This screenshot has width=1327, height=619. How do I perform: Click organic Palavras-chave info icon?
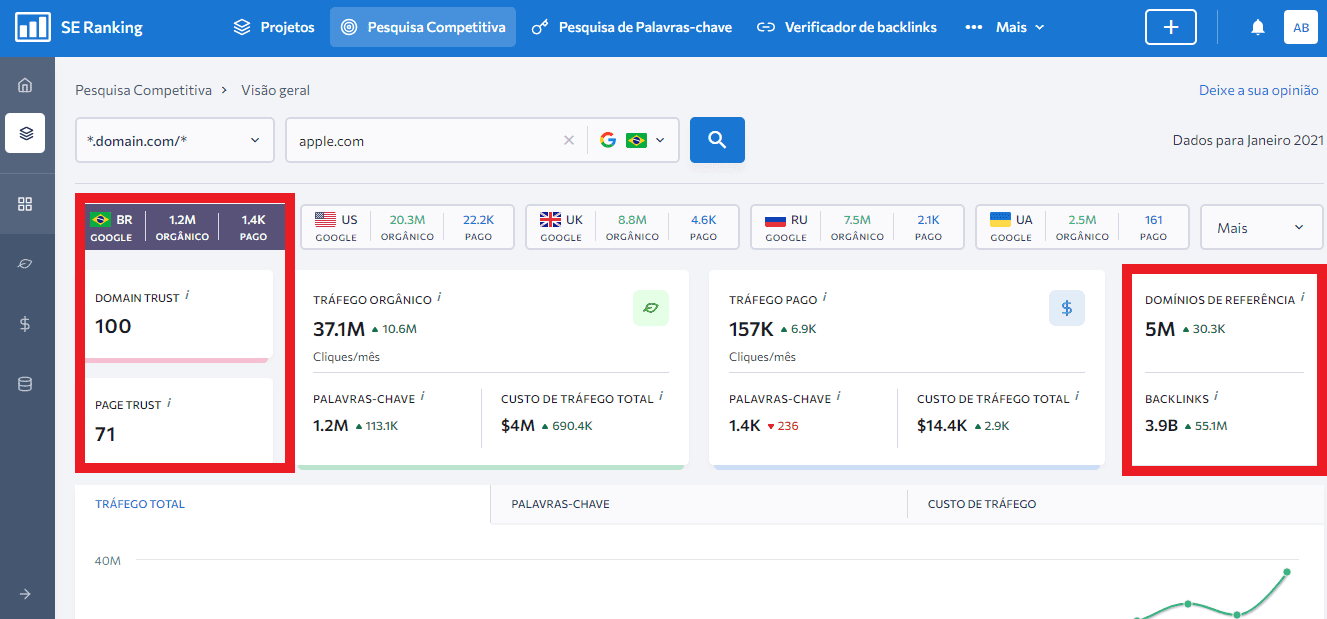pos(422,396)
